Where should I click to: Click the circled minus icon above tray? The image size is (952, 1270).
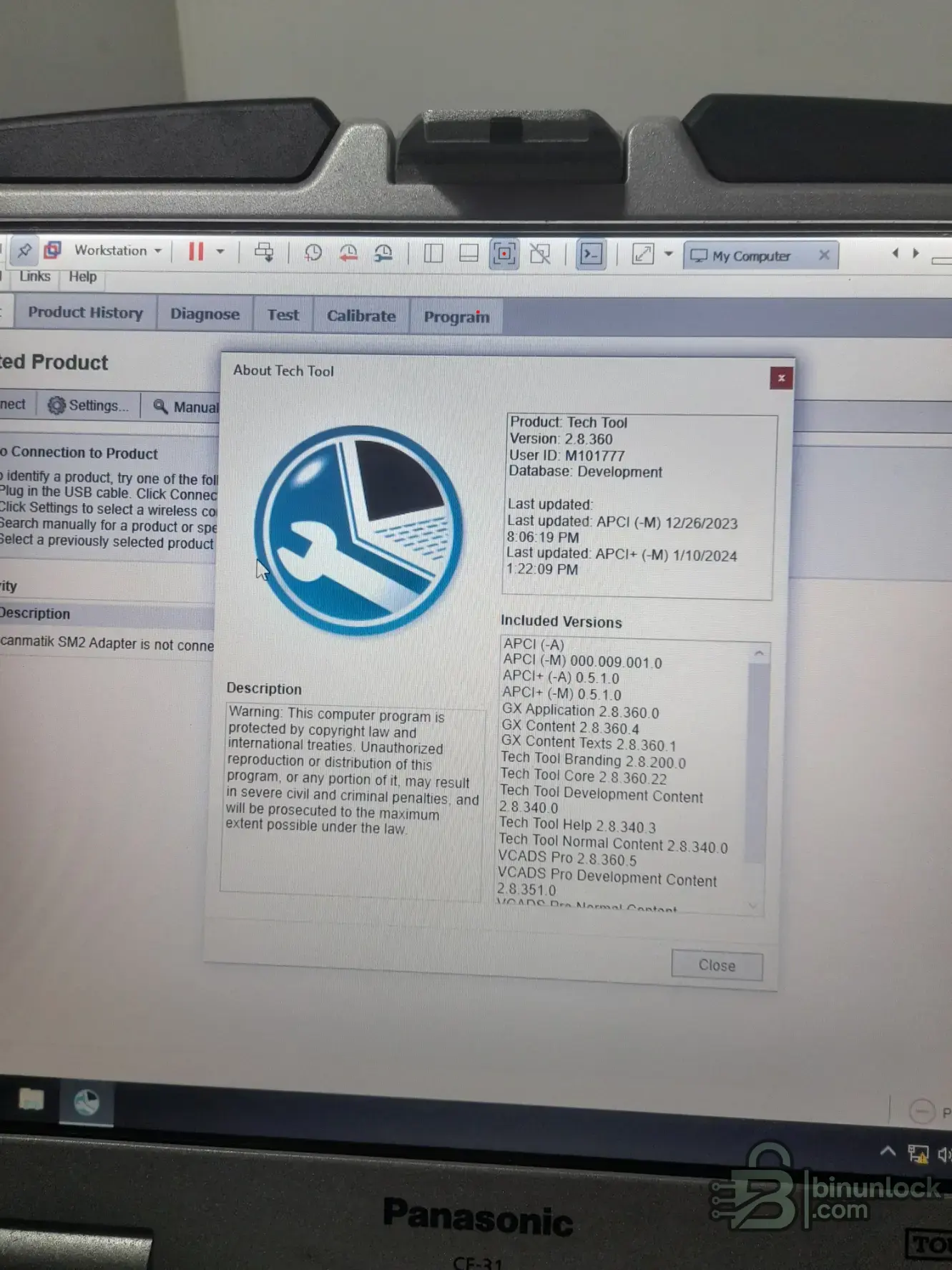(x=921, y=1111)
